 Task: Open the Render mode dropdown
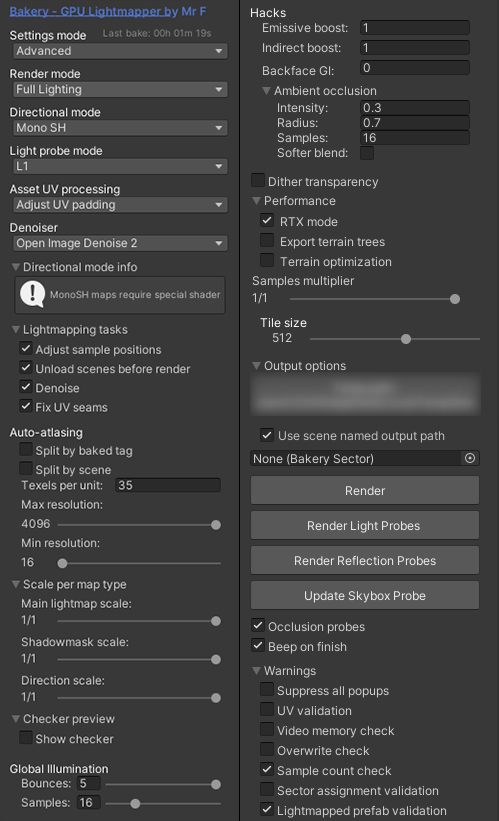[120, 90]
